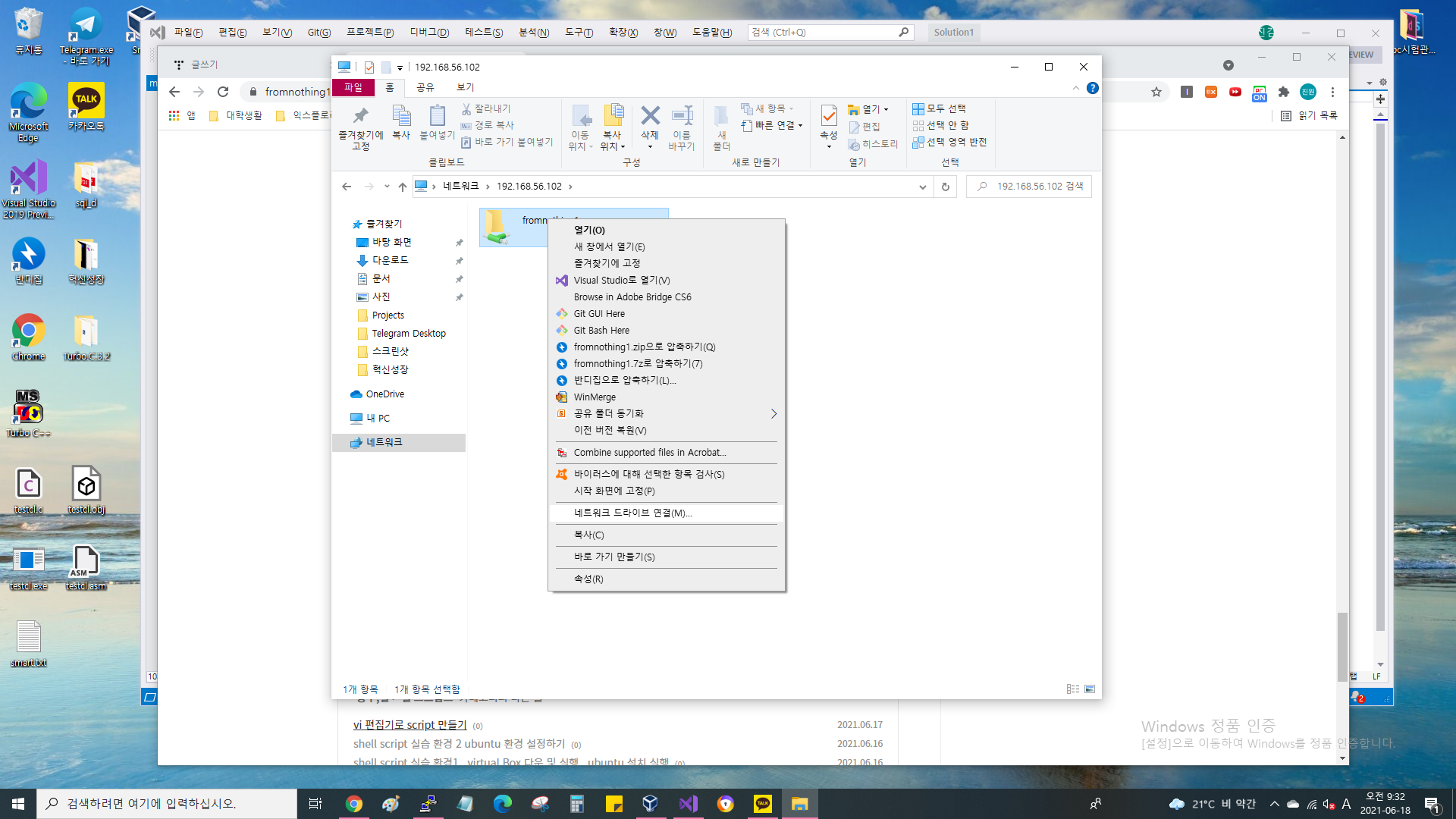Image resolution: width=1456 pixels, height=819 pixels.
Task: Click the up-one-level arrow in Explorer
Action: click(x=403, y=187)
